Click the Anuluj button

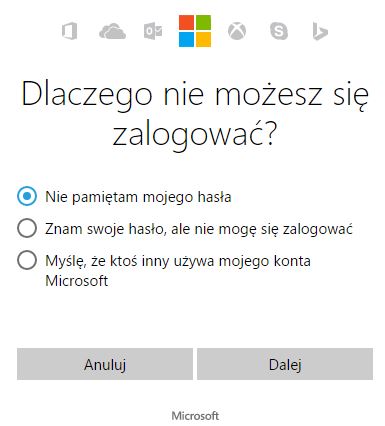105,364
